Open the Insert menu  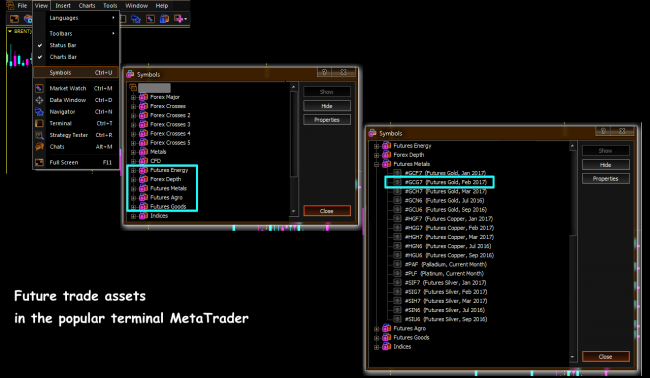(63, 5)
